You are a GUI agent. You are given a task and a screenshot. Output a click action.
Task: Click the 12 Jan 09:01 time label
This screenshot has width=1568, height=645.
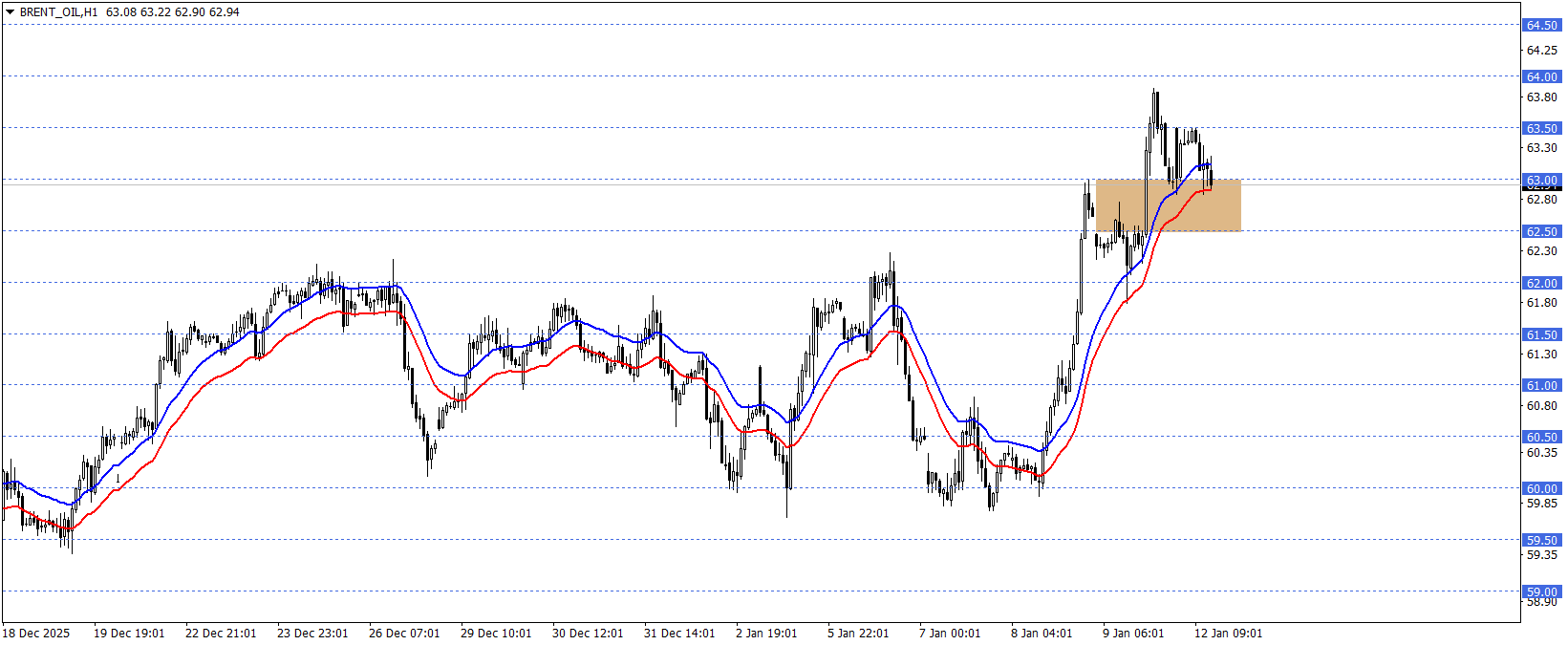pyautogui.click(x=1229, y=634)
